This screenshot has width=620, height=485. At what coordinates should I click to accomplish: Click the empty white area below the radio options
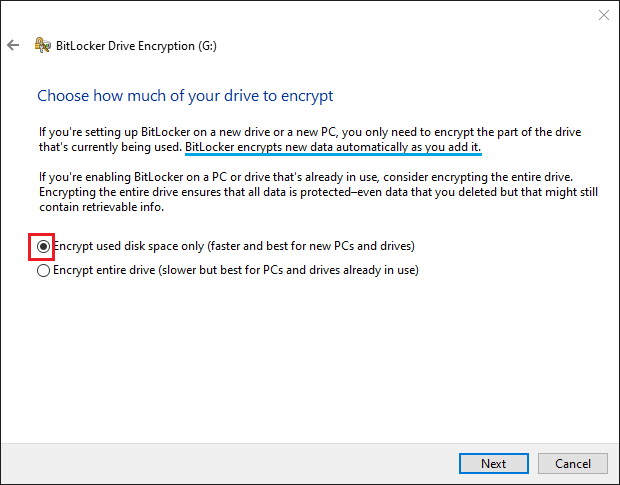point(310,356)
